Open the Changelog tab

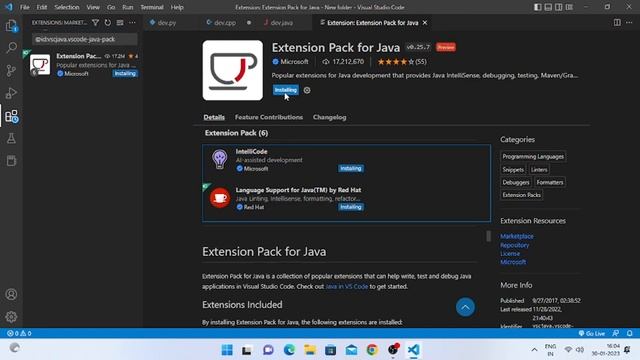(329, 117)
